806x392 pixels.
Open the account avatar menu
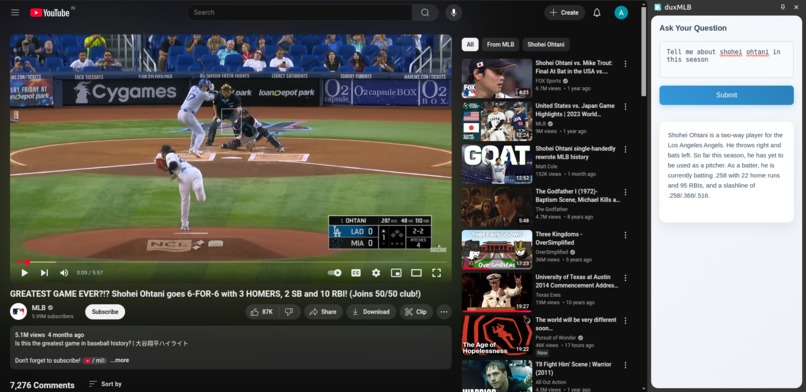click(621, 12)
